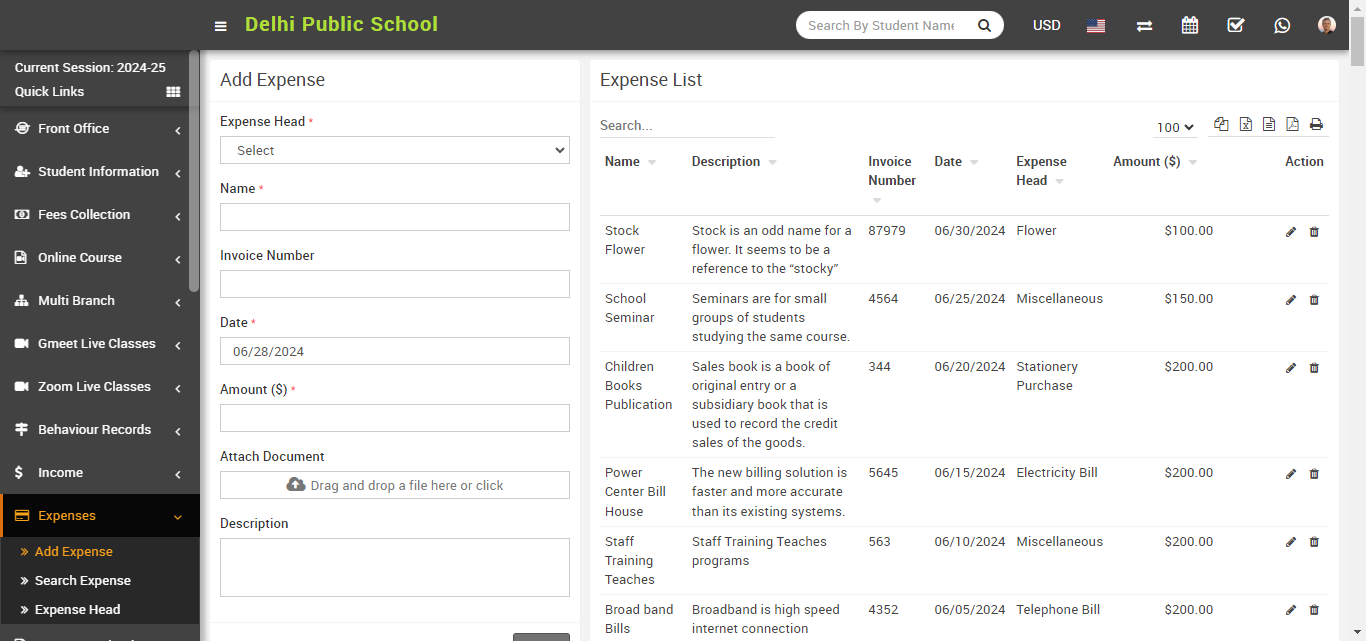Open the Expense Head select dropdown

pos(394,151)
